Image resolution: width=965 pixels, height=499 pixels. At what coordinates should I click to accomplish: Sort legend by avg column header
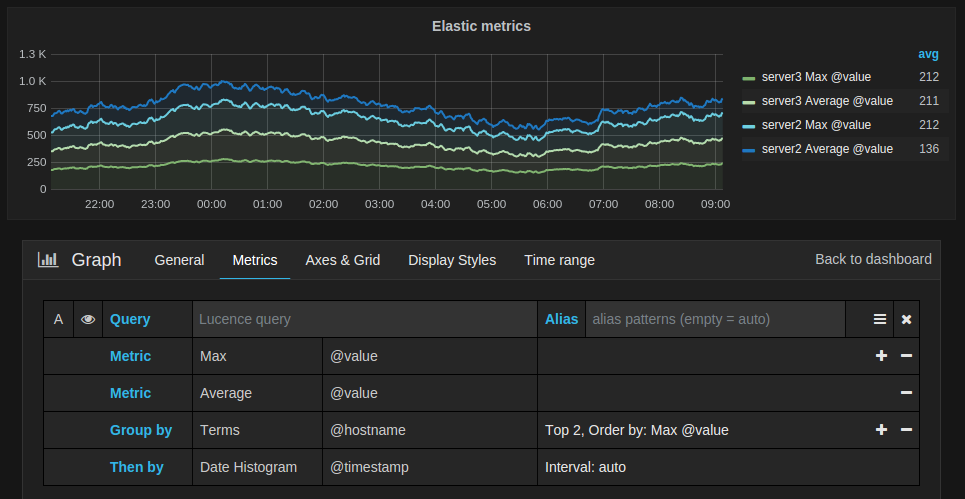coord(927,53)
